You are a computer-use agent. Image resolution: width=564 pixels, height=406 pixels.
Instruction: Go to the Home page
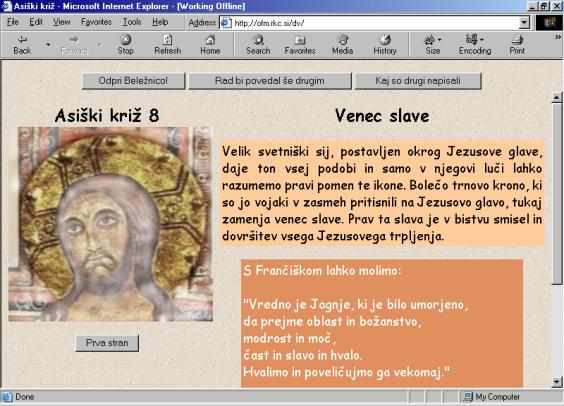coord(210,45)
